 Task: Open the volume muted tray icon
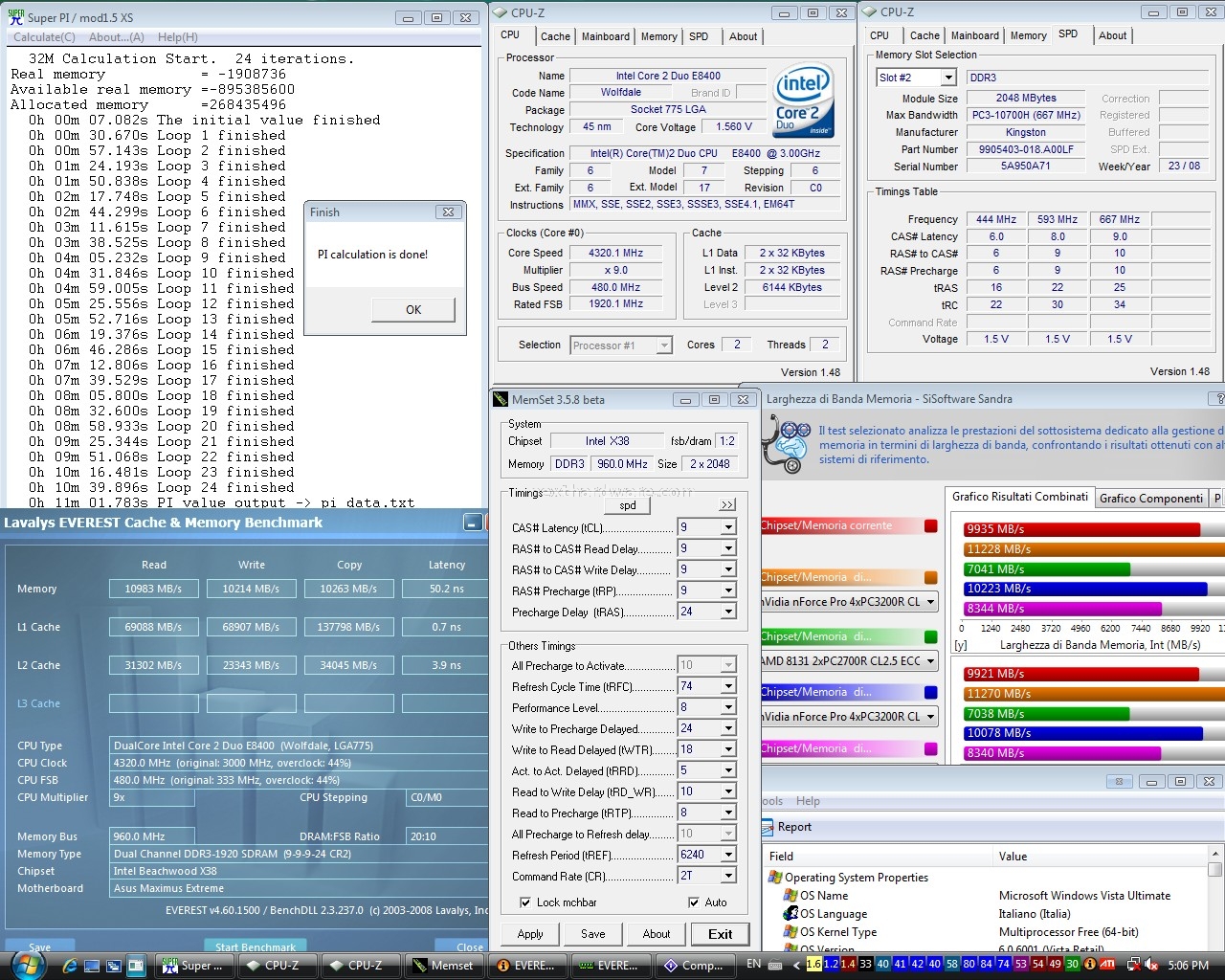(1151, 965)
